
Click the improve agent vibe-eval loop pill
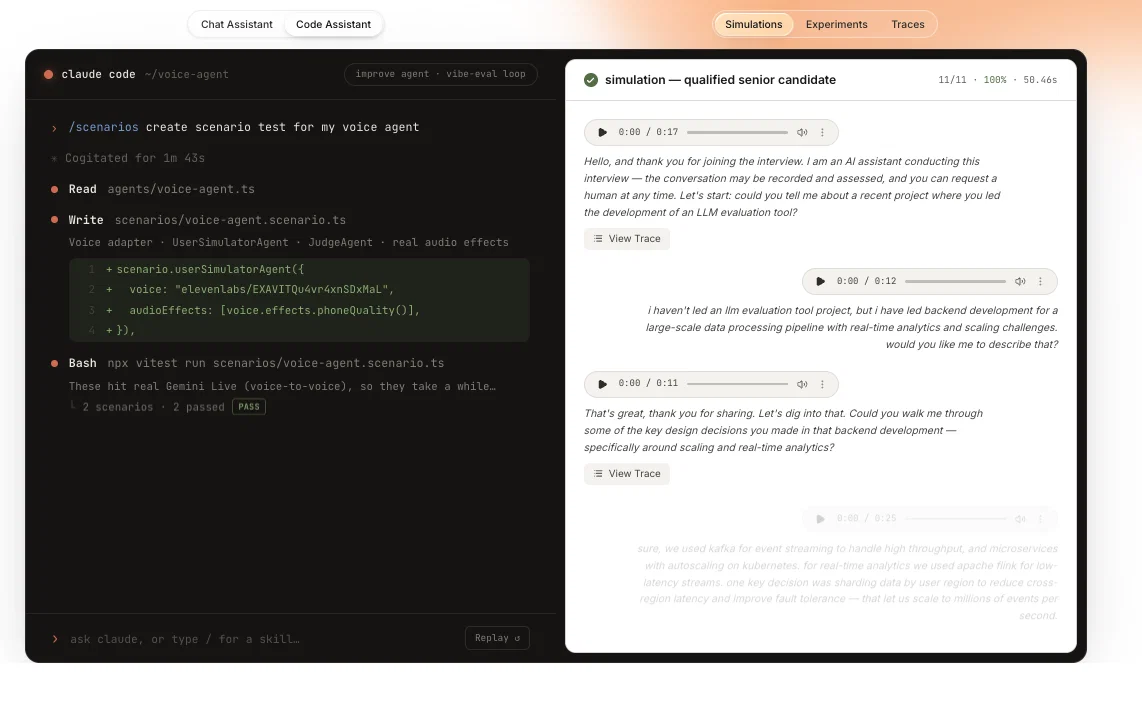tap(440, 74)
